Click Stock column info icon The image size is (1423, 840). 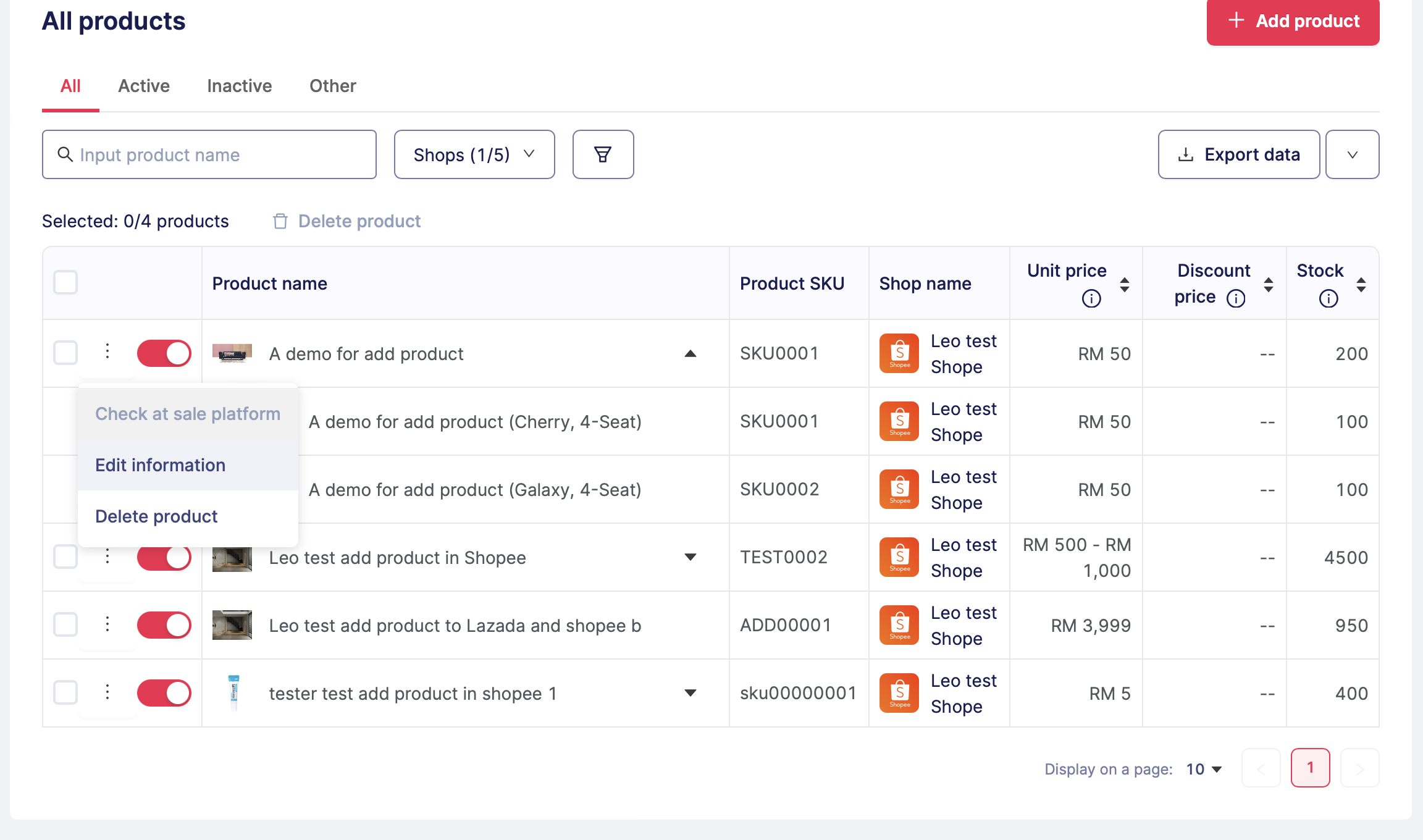click(x=1329, y=298)
